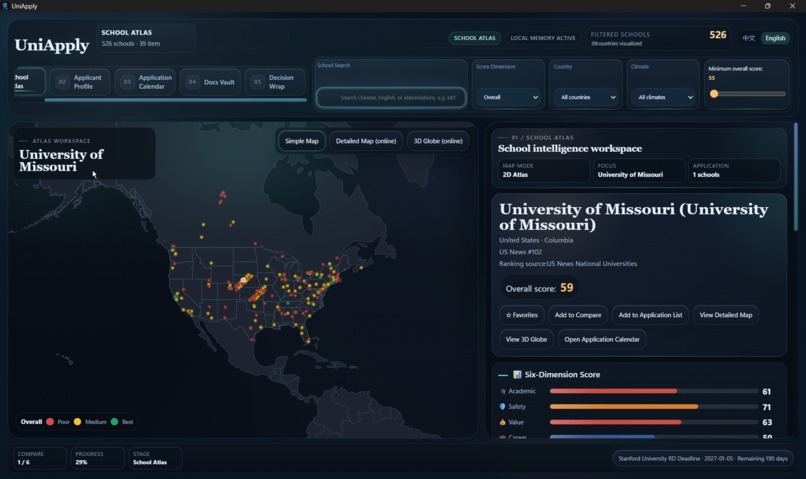
Task: Click the STAGE School Atlas status box
Action: click(x=155, y=458)
